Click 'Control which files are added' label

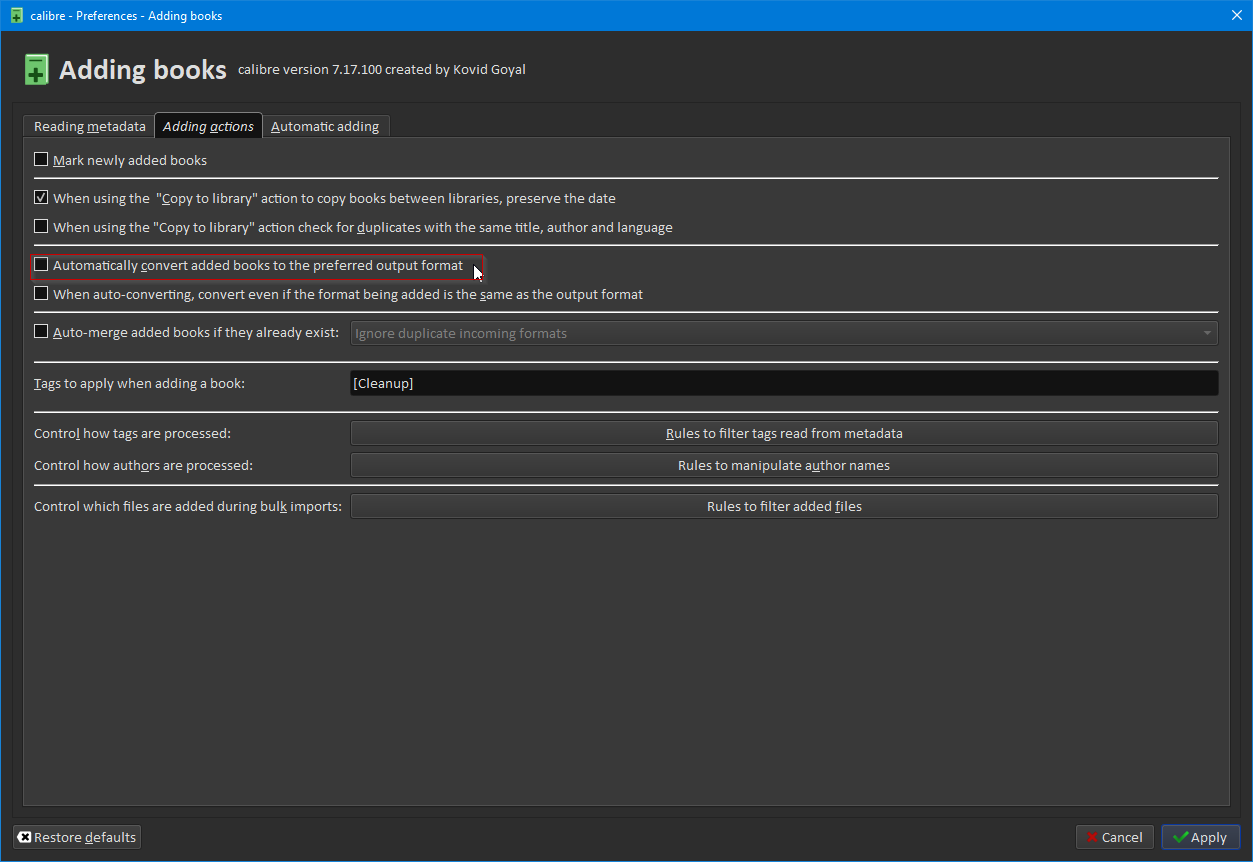click(188, 506)
